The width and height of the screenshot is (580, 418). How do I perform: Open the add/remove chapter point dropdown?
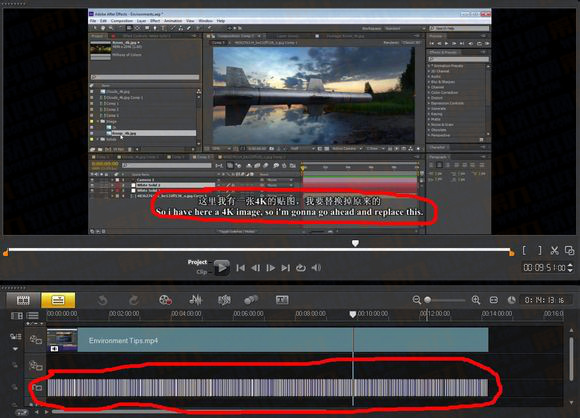pyautogui.click(x=34, y=324)
